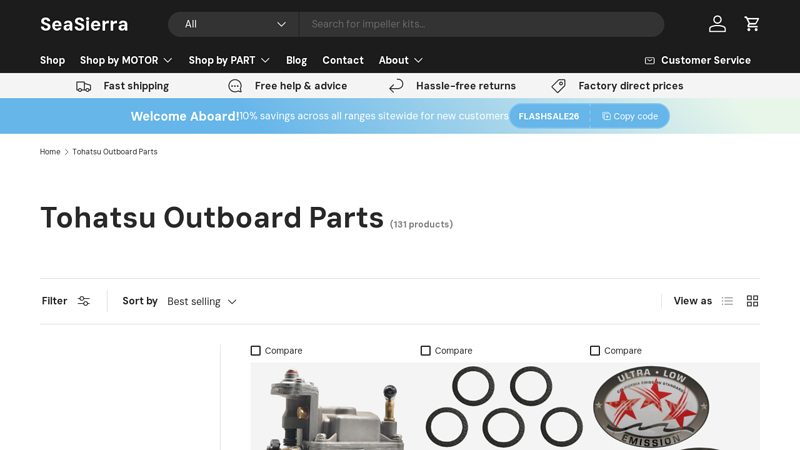Screen dimensions: 800x450
Task: Open the Filter sliders icon
Action: (84, 301)
